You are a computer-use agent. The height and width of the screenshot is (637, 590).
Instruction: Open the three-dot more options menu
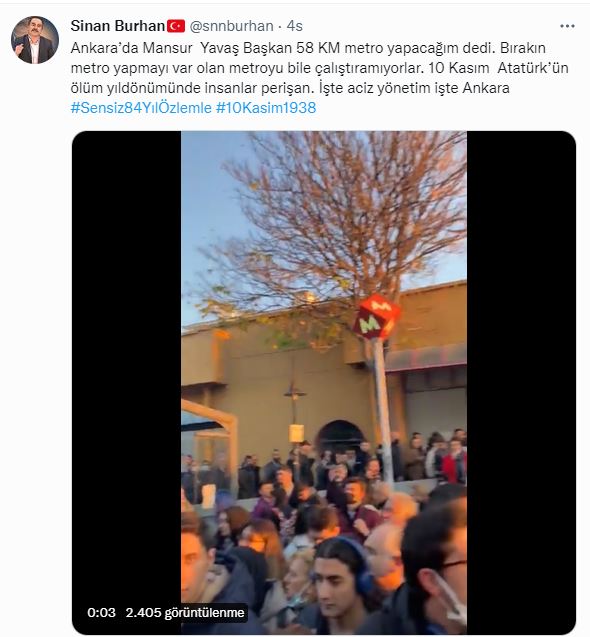point(567,26)
